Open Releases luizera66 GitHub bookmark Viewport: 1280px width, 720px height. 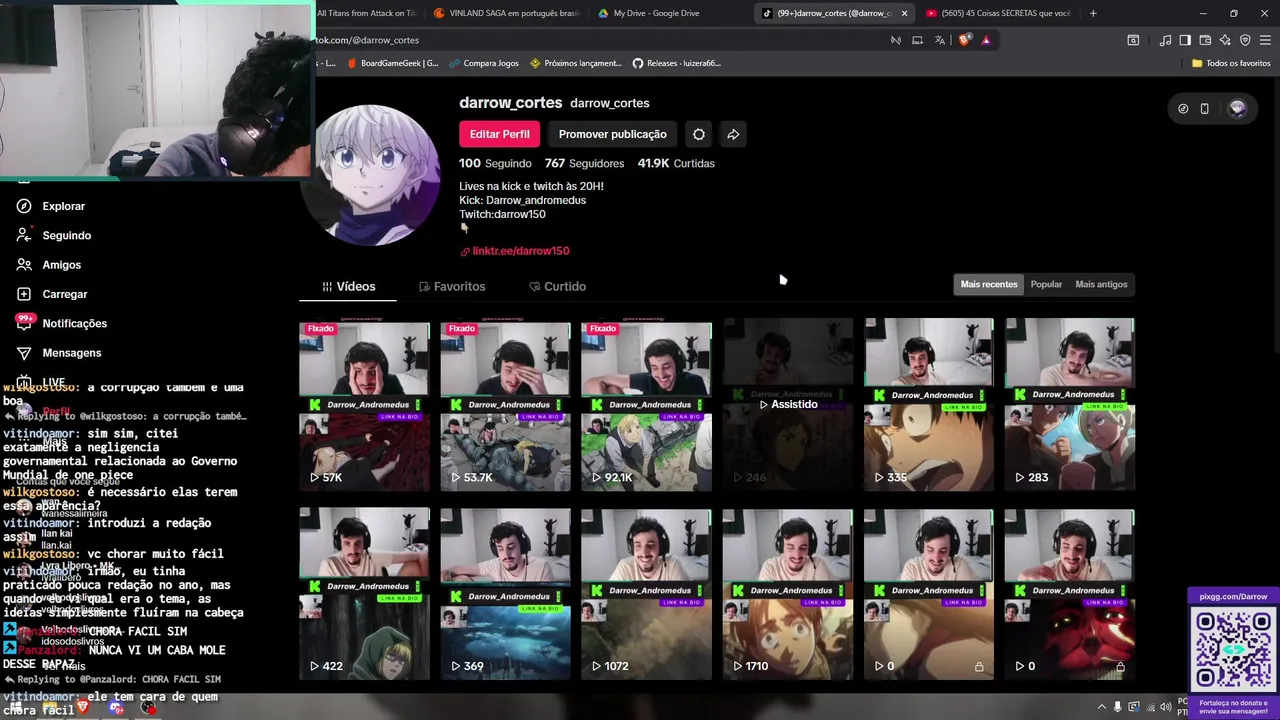coord(676,63)
